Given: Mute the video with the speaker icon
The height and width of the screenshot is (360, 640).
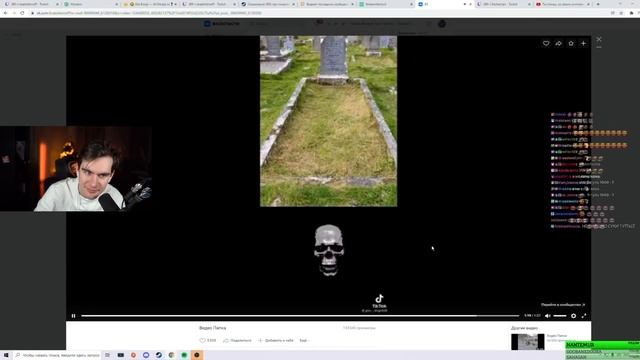Looking at the screenshot, I should click(x=548, y=316).
